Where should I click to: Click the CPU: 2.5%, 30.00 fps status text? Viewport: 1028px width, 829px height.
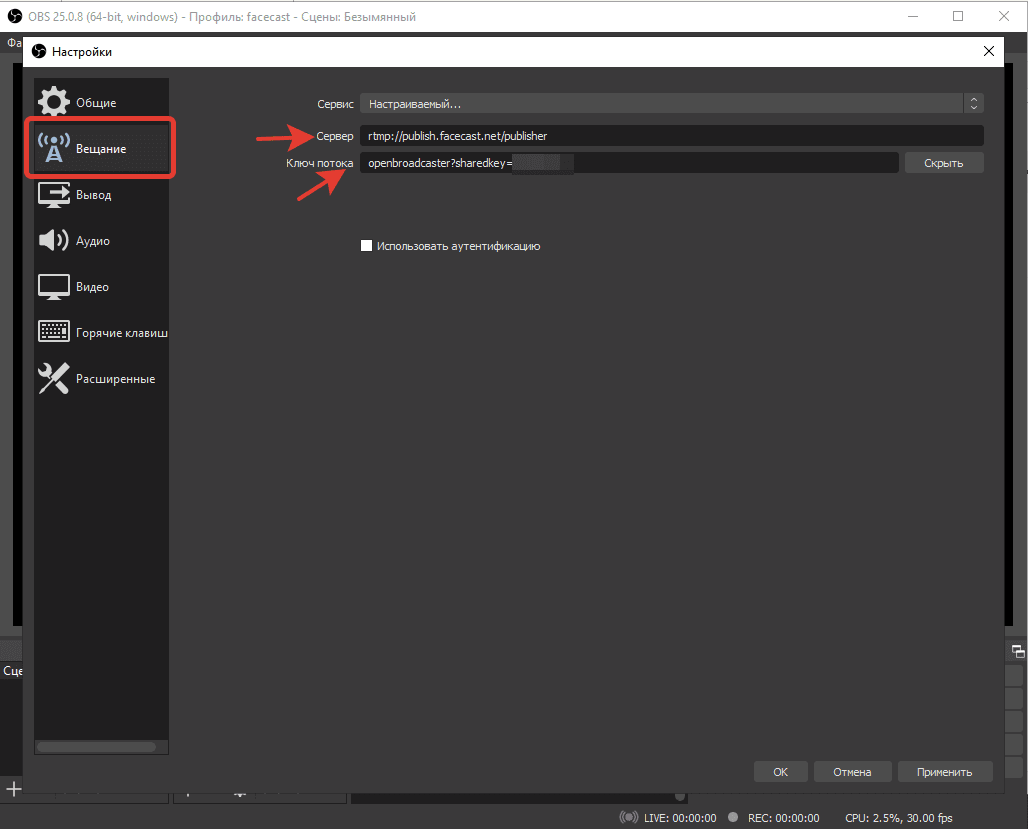pyautogui.click(x=899, y=818)
